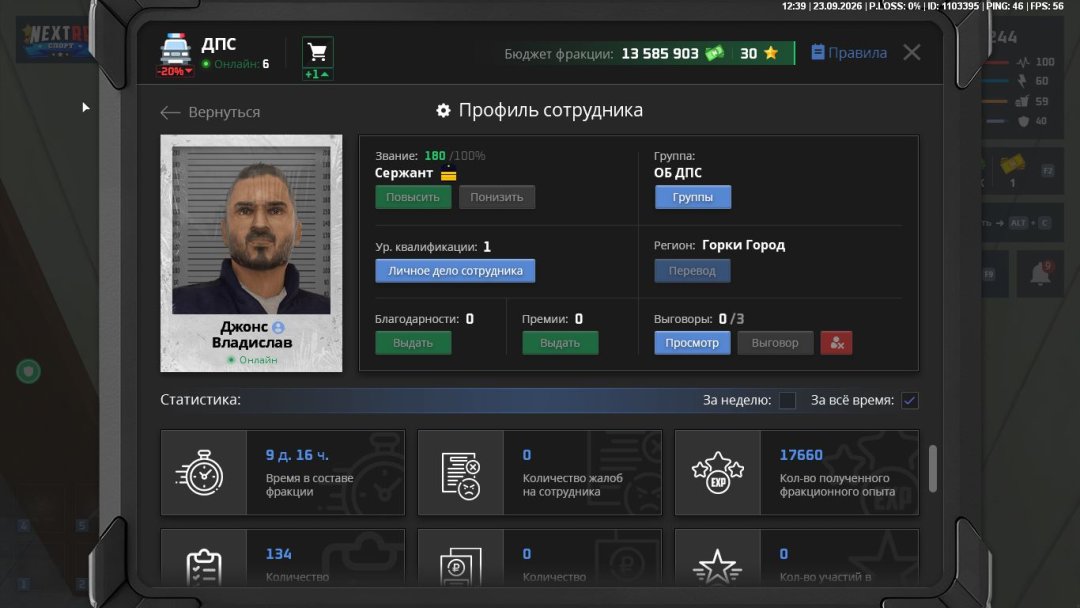Issue bonus with Выдать under Премии
The width and height of the screenshot is (1080, 608).
click(560, 343)
